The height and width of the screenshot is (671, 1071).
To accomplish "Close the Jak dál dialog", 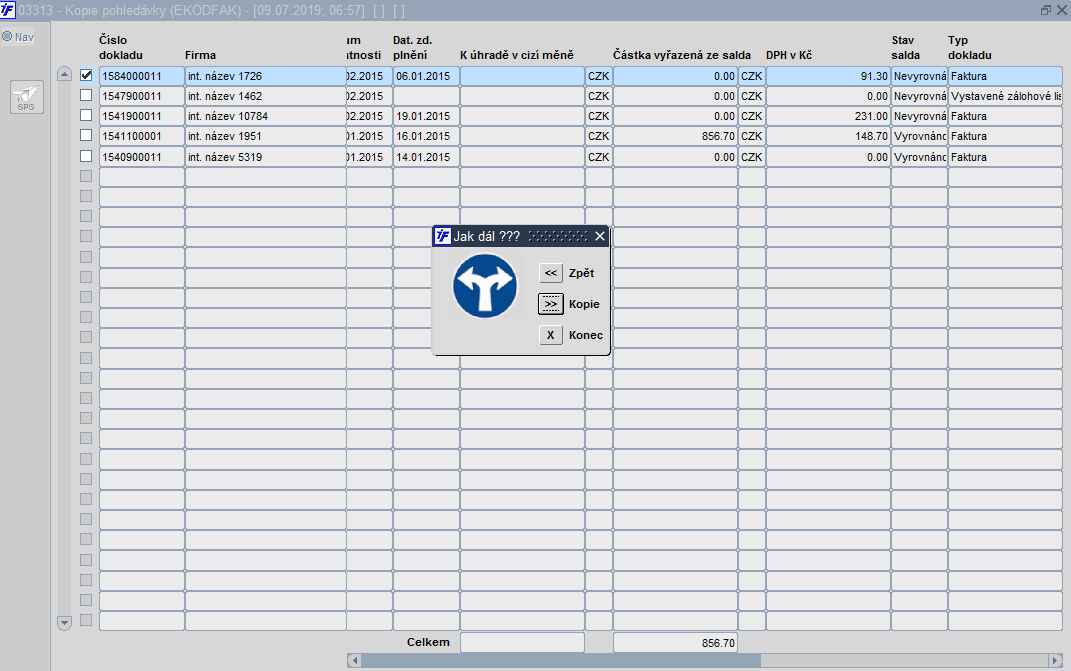I will [x=600, y=236].
